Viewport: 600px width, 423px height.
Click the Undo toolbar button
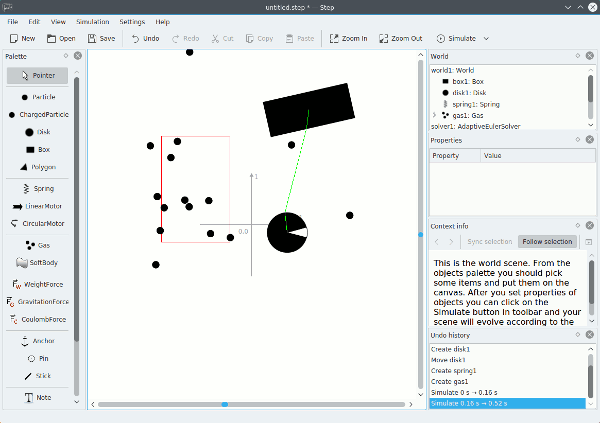(144, 38)
